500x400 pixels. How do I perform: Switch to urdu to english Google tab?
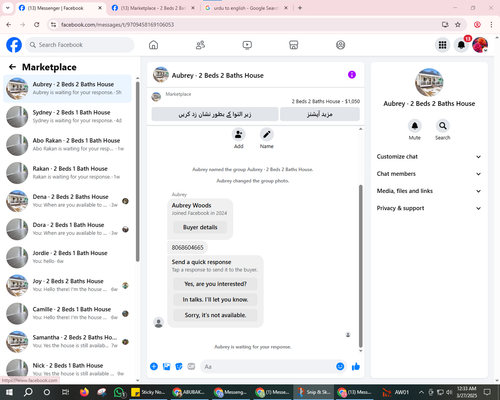point(246,8)
